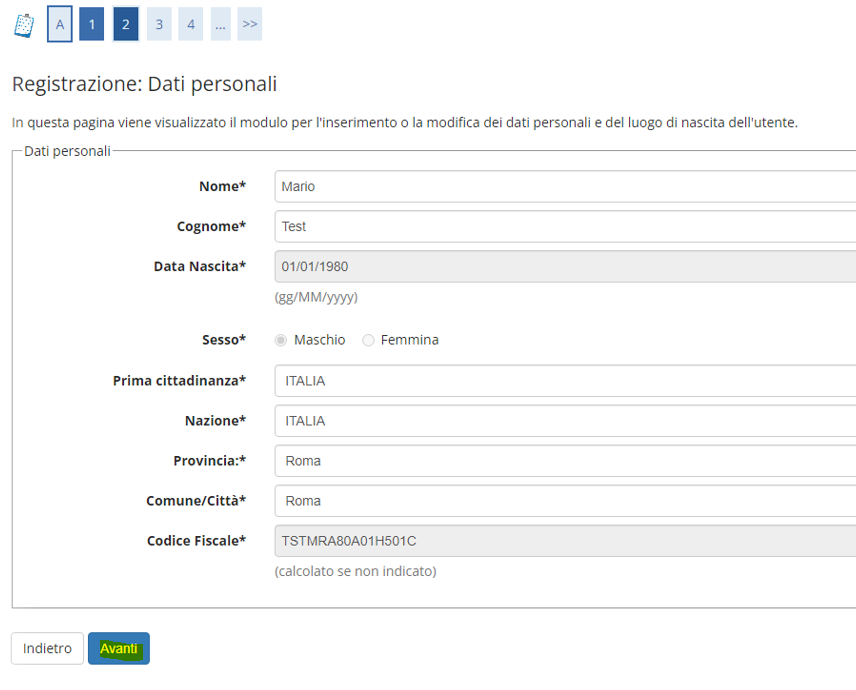Click the Avanti button

119,649
